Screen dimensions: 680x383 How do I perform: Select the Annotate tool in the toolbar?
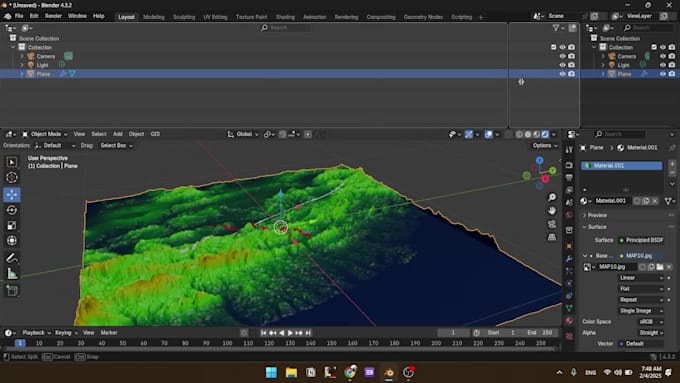(x=12, y=258)
